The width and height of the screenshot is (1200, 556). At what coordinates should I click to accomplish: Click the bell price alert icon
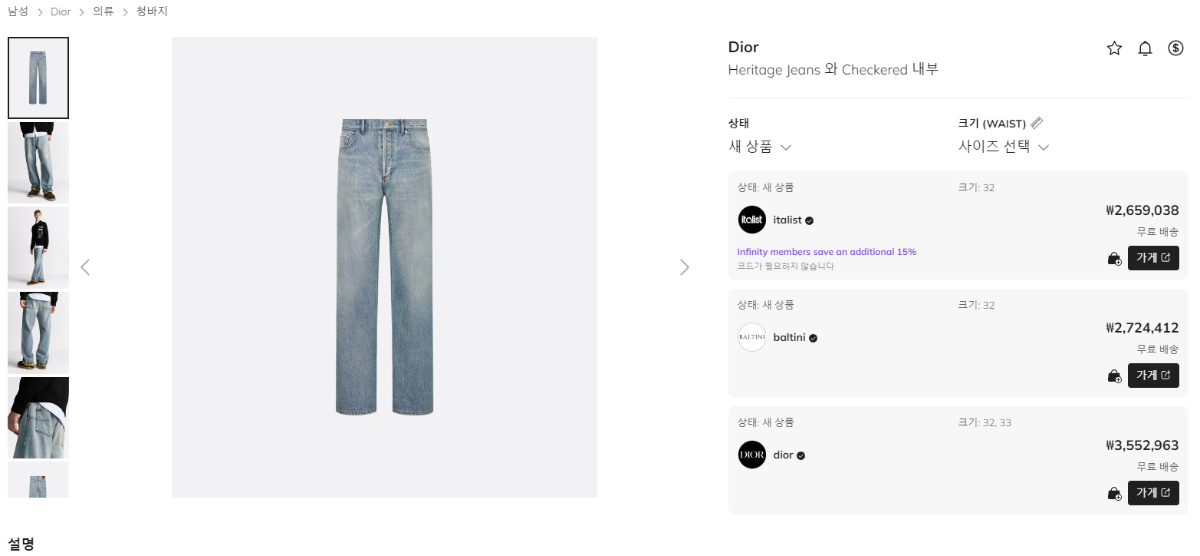pyautogui.click(x=1145, y=48)
